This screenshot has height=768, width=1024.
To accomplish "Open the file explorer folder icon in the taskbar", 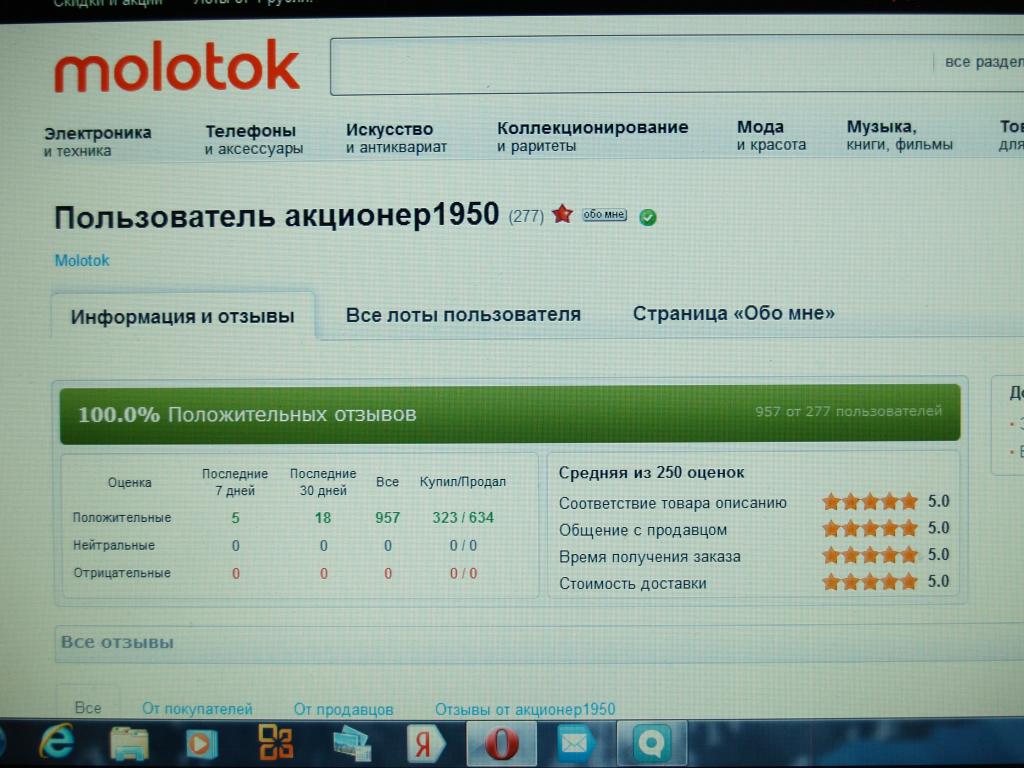I will pyautogui.click(x=129, y=743).
